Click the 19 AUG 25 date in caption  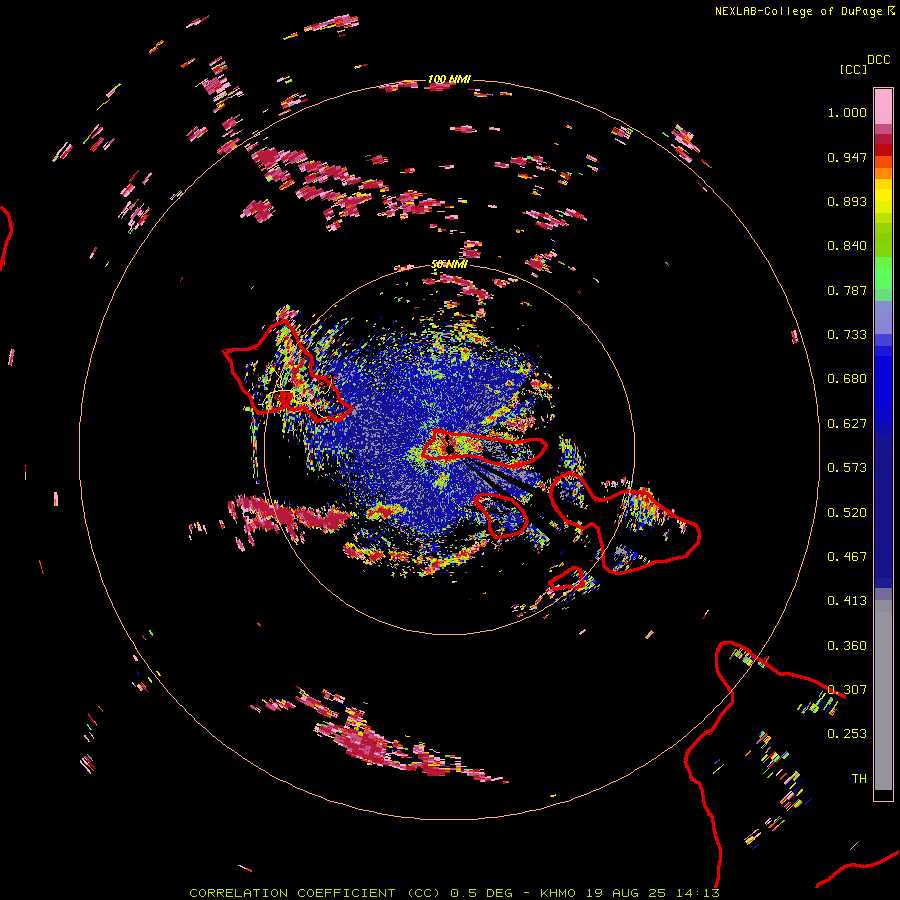(x=626, y=893)
